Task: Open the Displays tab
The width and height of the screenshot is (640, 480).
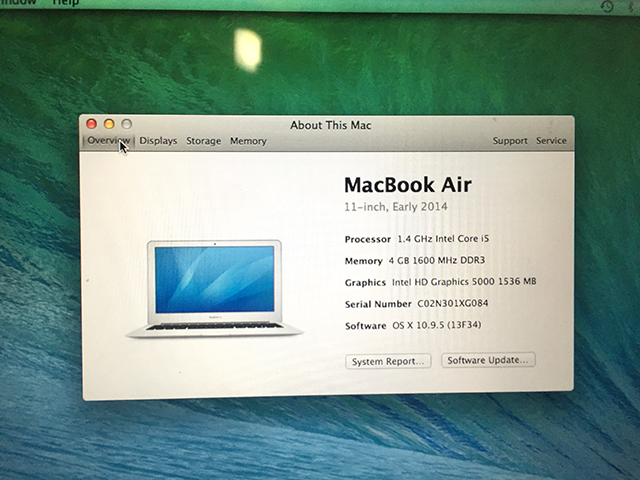Action: click(x=158, y=141)
